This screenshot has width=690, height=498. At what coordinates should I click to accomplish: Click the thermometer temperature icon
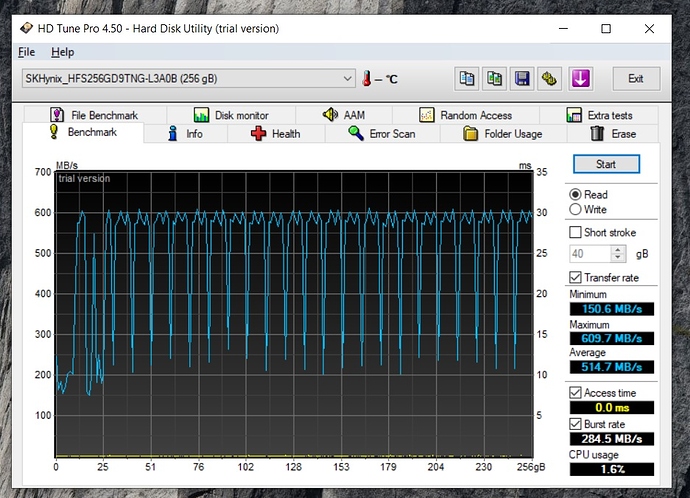click(367, 79)
